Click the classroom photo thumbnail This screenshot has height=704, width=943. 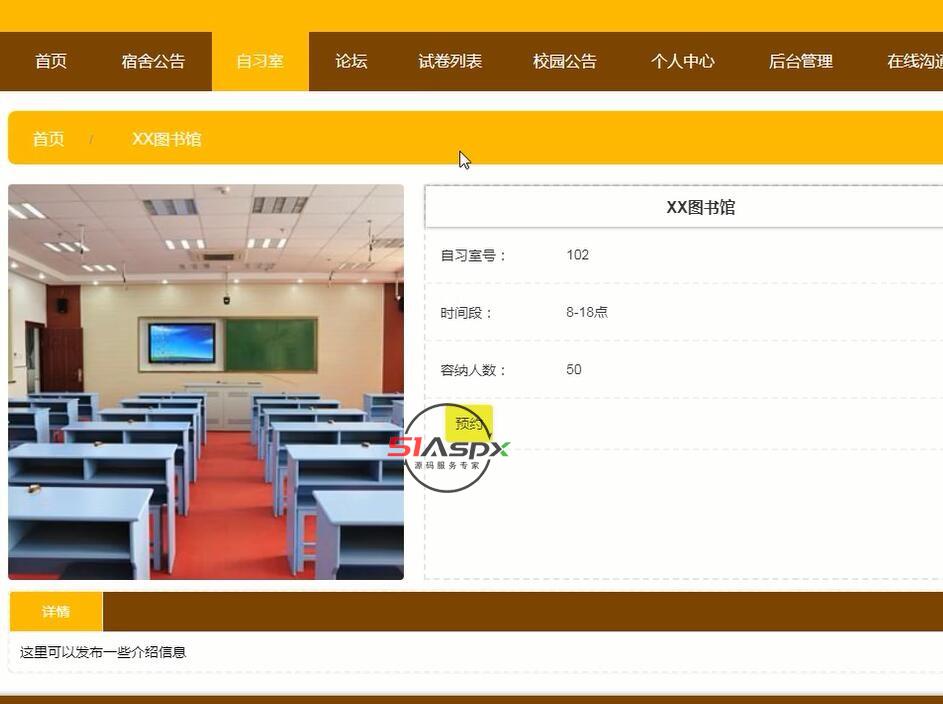tap(206, 382)
